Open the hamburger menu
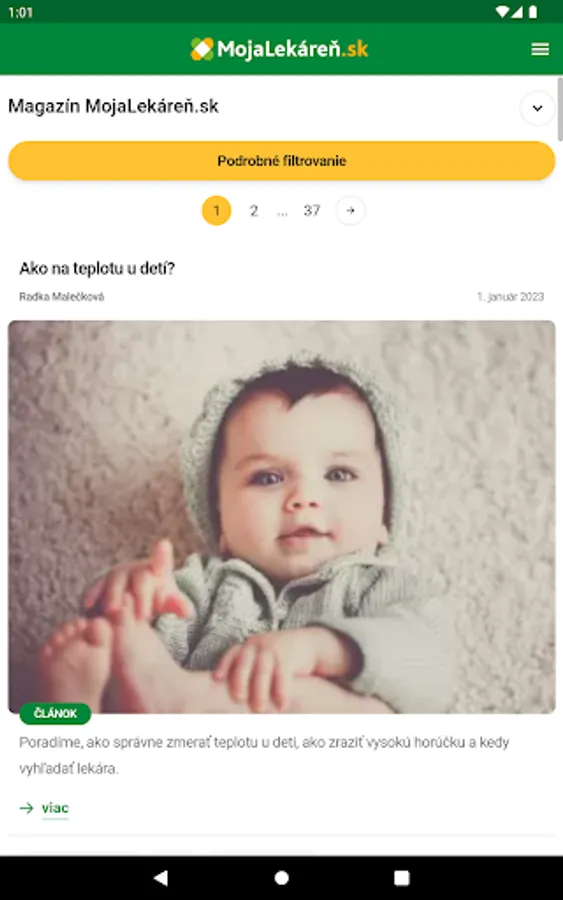 pos(539,49)
